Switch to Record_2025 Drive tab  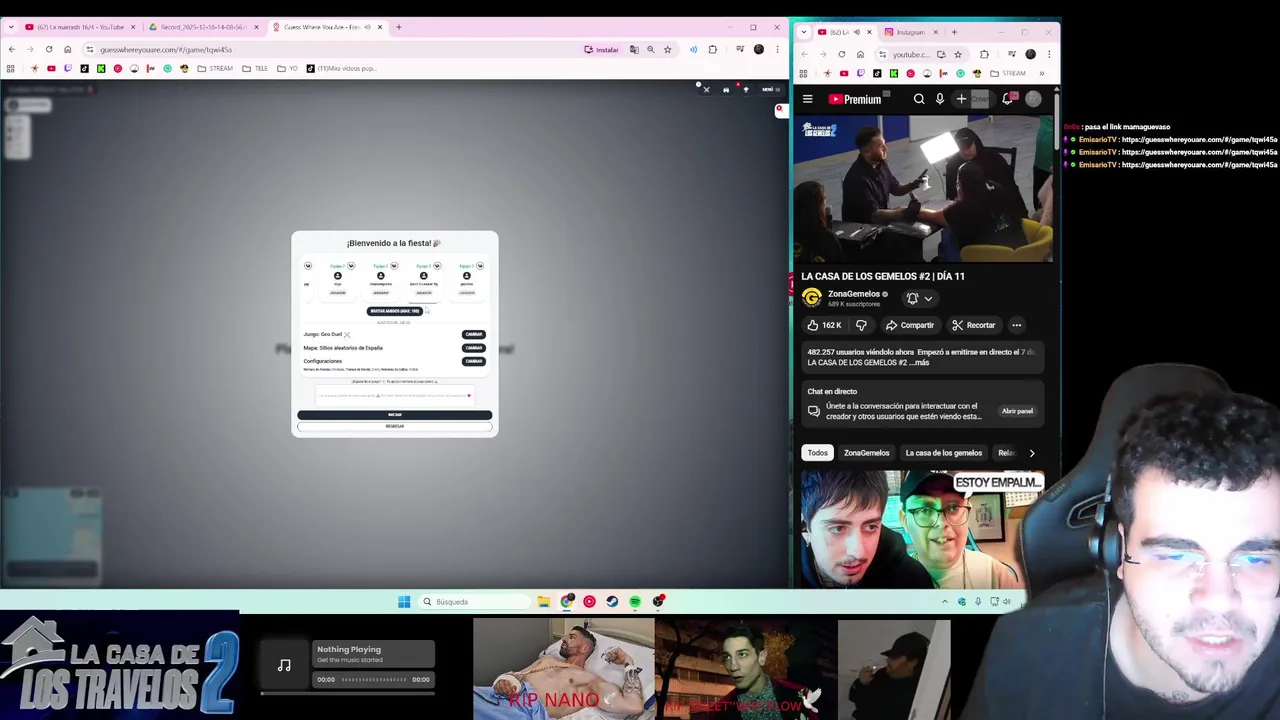coord(204,27)
